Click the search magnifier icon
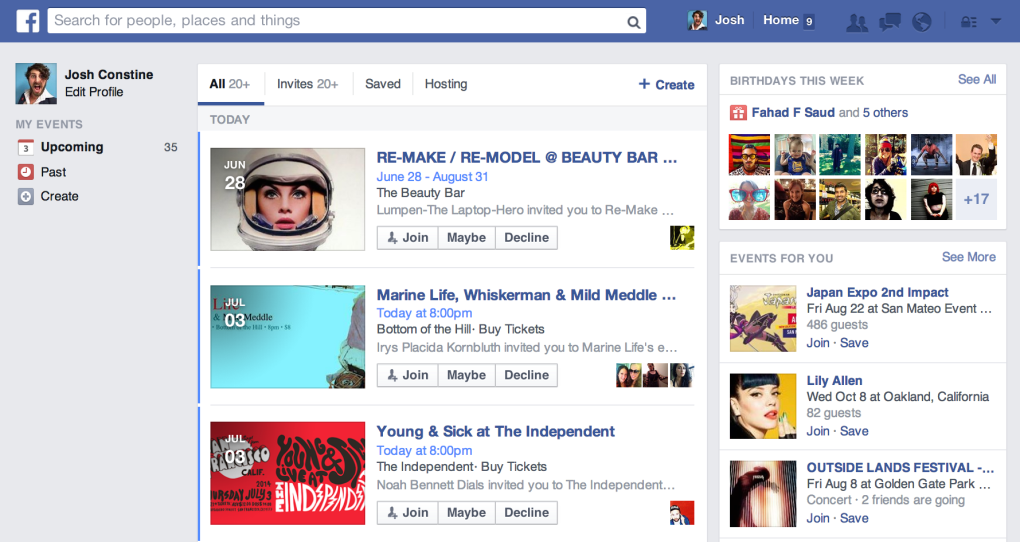Screen dimensions: 1020x542 coord(633,22)
